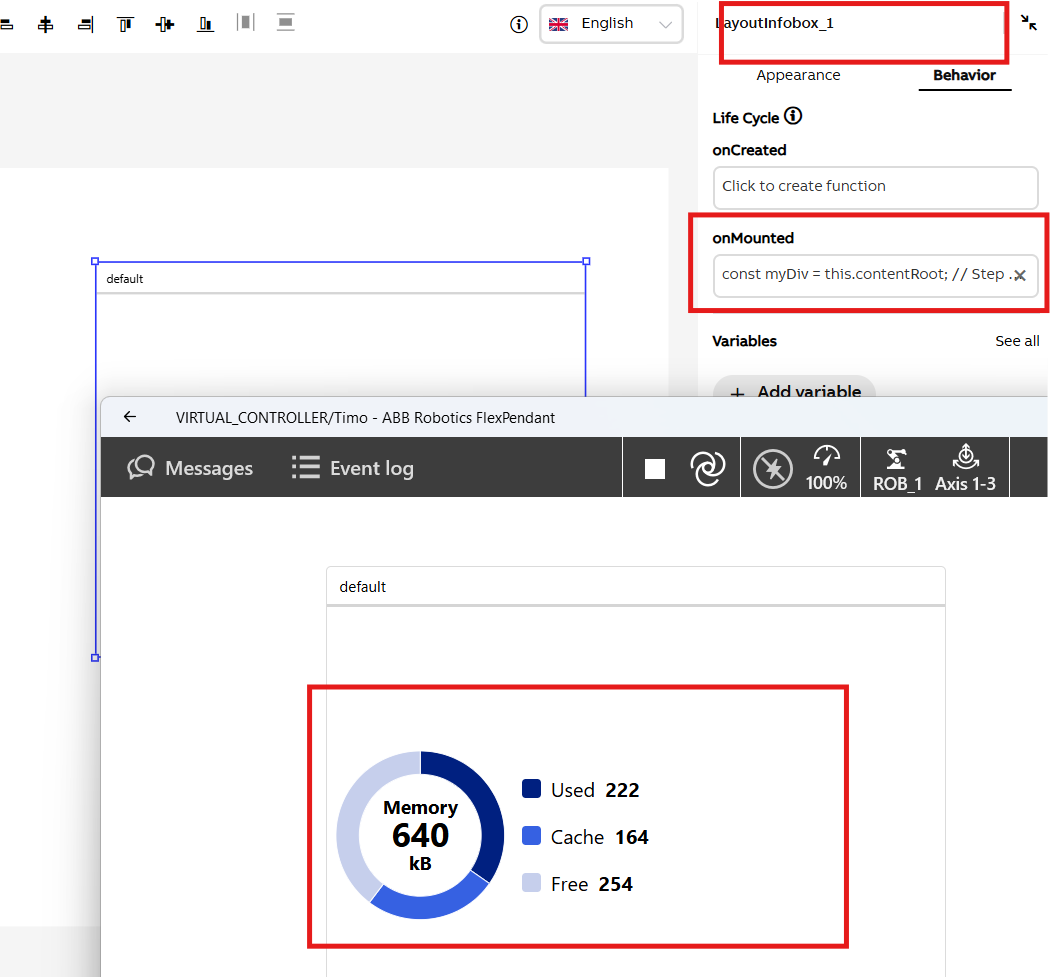Click the See all variables link
Image resolution: width=1050 pixels, height=977 pixels.
tap(1016, 341)
